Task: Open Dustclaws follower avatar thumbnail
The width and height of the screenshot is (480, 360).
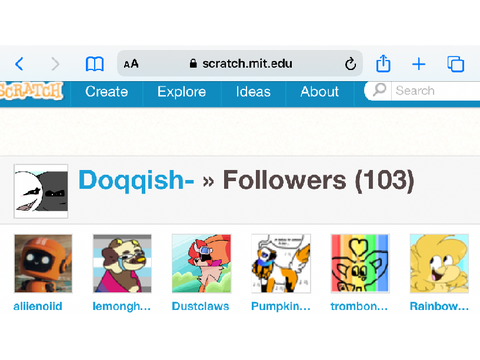Action: 201,263
